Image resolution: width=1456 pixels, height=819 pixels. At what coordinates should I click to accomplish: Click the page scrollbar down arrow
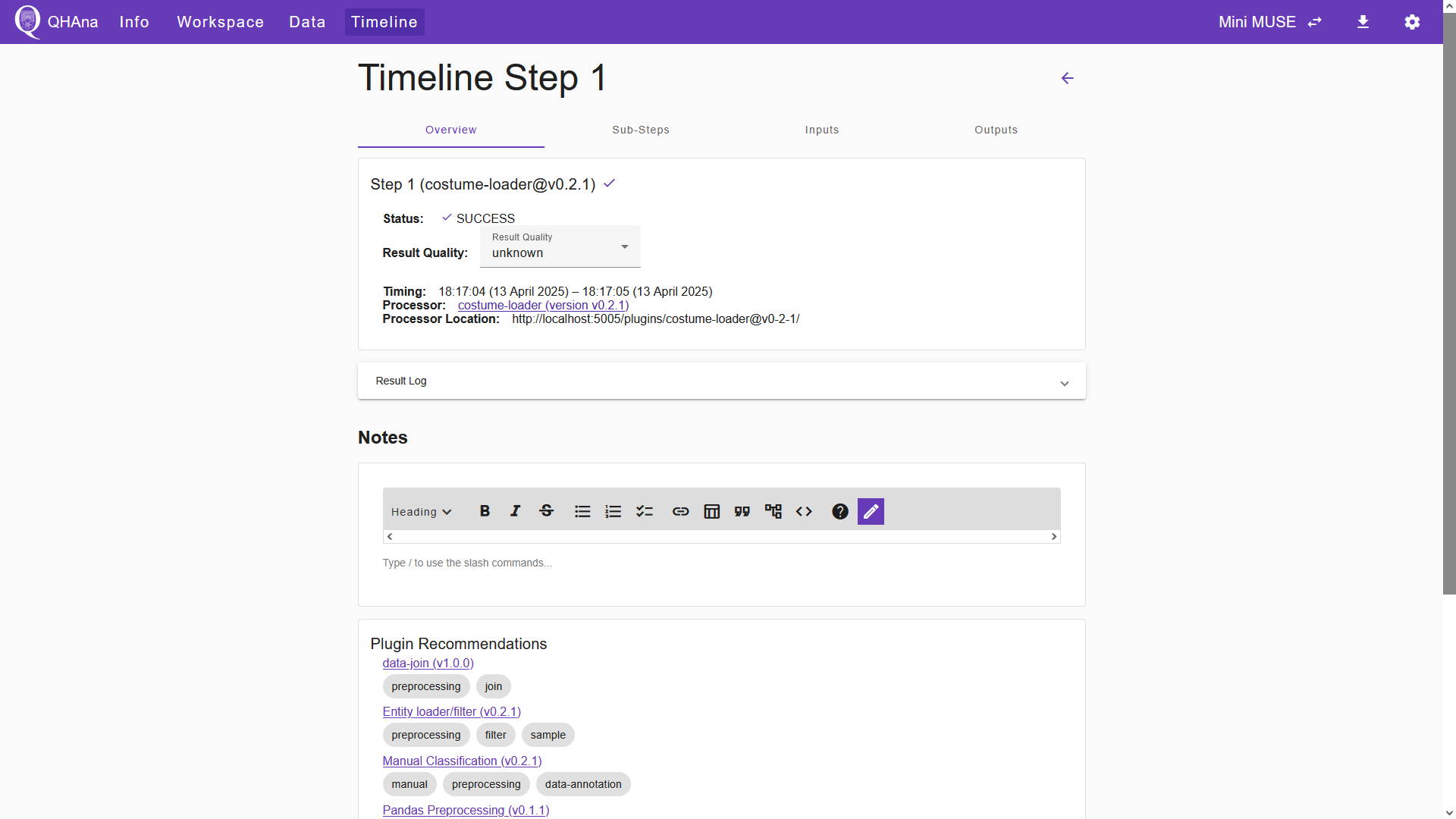tap(1449, 812)
